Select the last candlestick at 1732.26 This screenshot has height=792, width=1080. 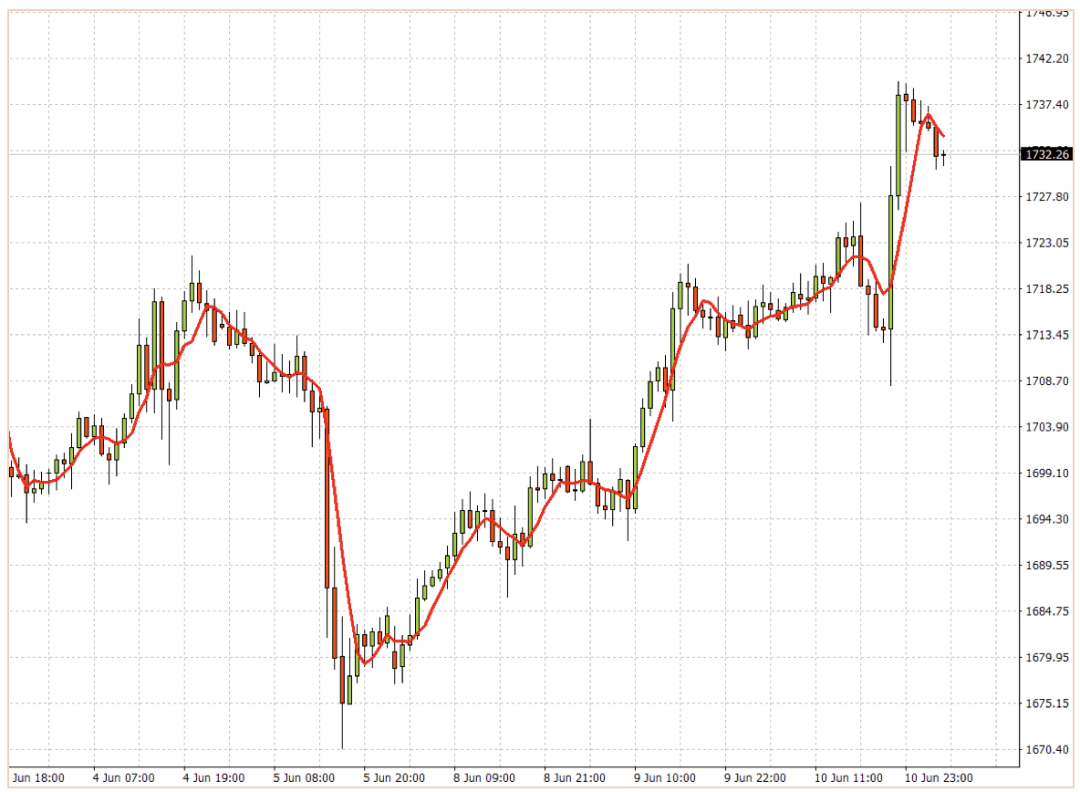coord(944,156)
